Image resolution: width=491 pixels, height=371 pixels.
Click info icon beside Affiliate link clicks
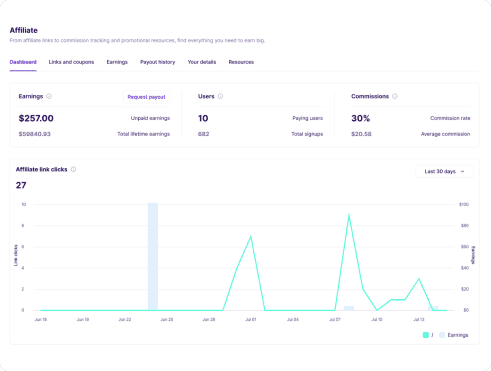(73, 169)
